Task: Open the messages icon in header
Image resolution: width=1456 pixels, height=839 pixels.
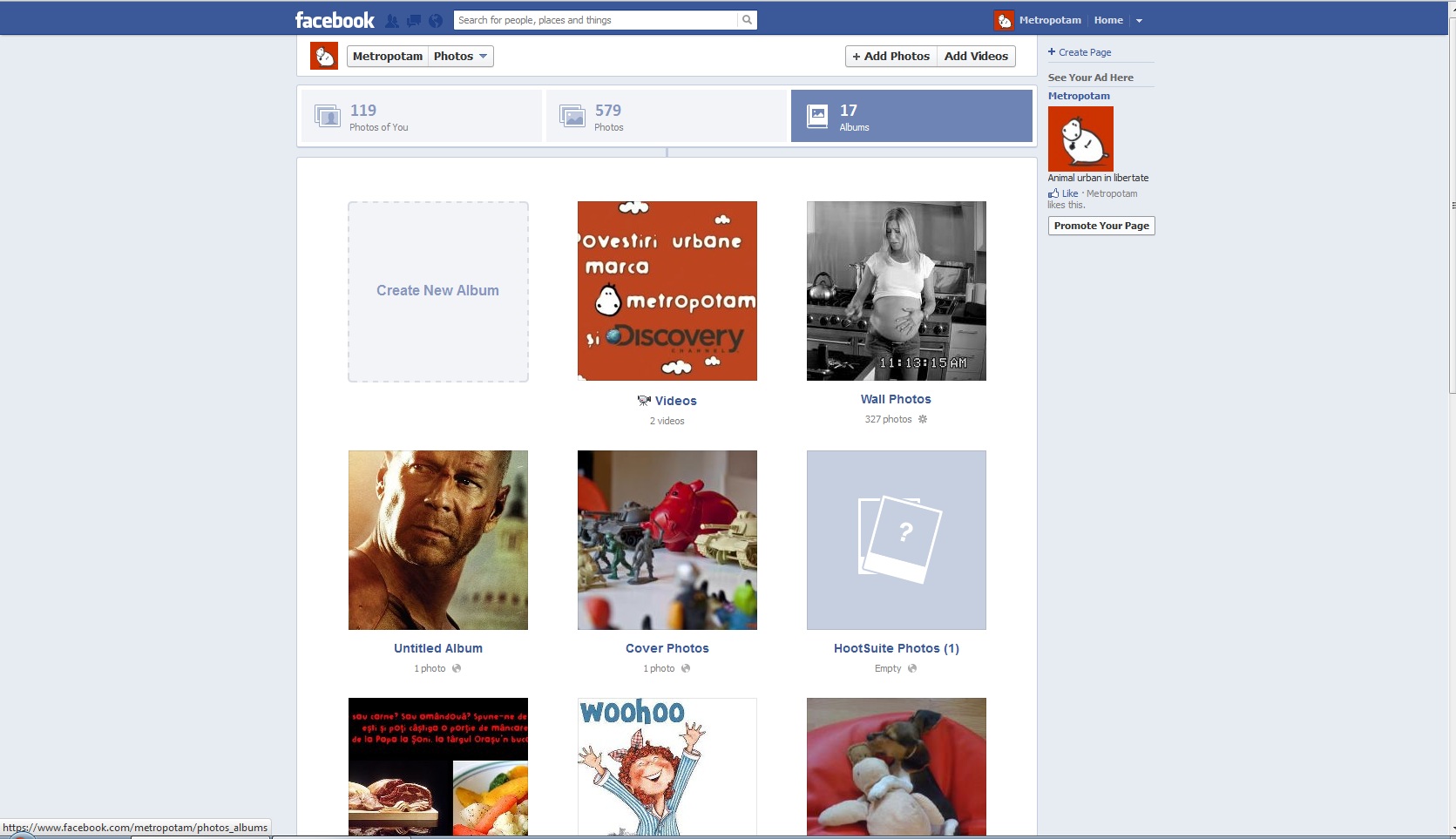Action: pos(414,21)
